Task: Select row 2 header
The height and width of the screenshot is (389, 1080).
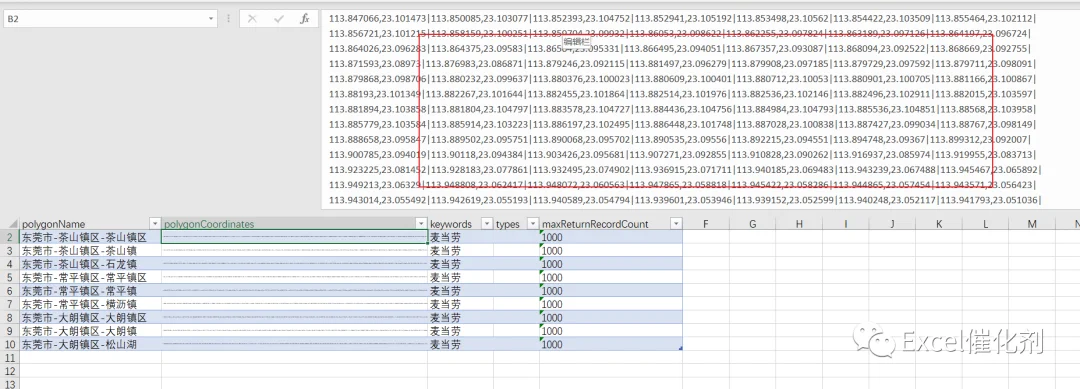Action: point(10,238)
